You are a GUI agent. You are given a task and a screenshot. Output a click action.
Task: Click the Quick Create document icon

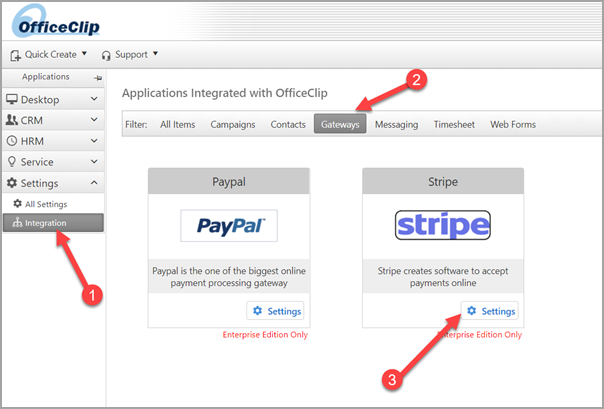15,55
